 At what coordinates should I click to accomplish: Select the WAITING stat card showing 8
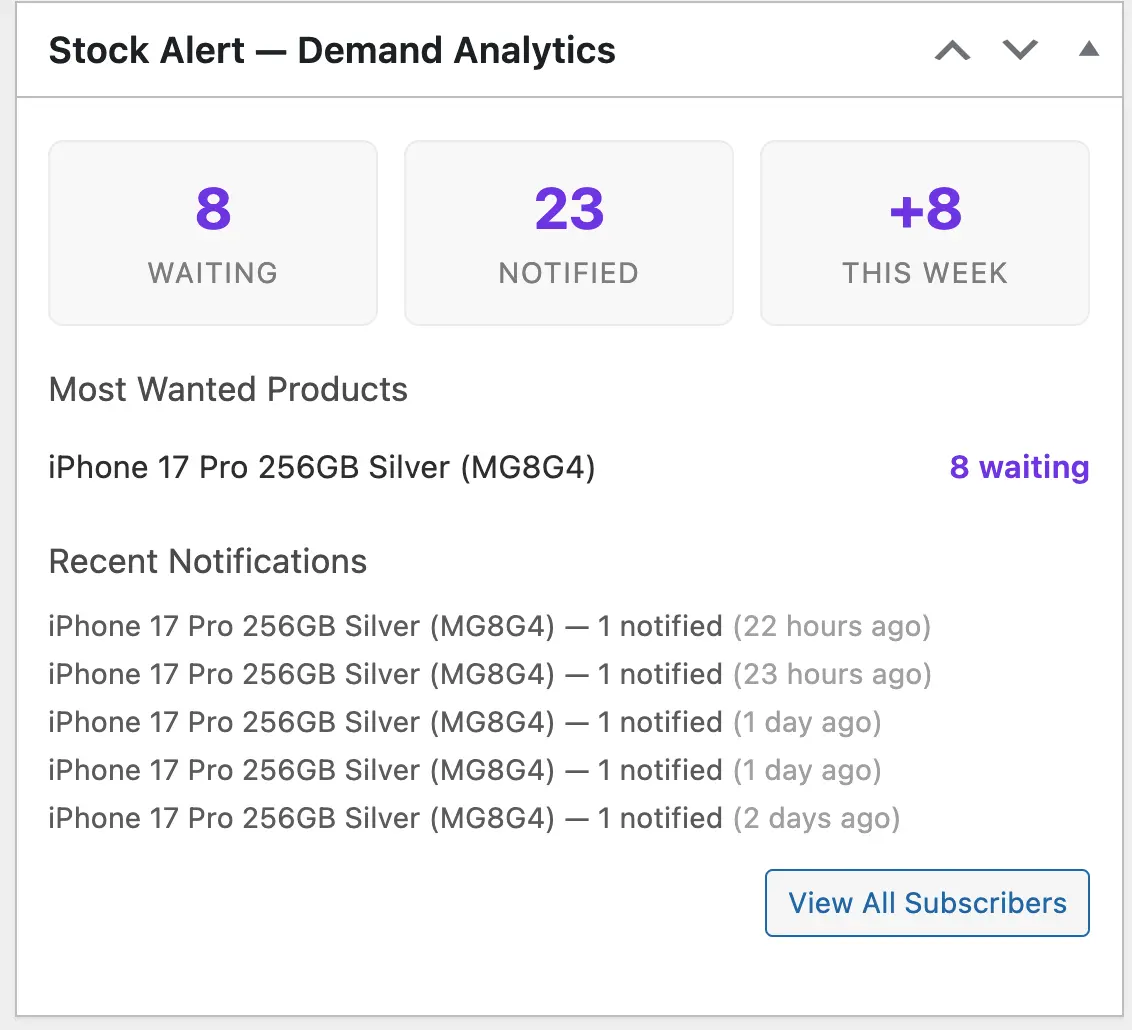[212, 232]
